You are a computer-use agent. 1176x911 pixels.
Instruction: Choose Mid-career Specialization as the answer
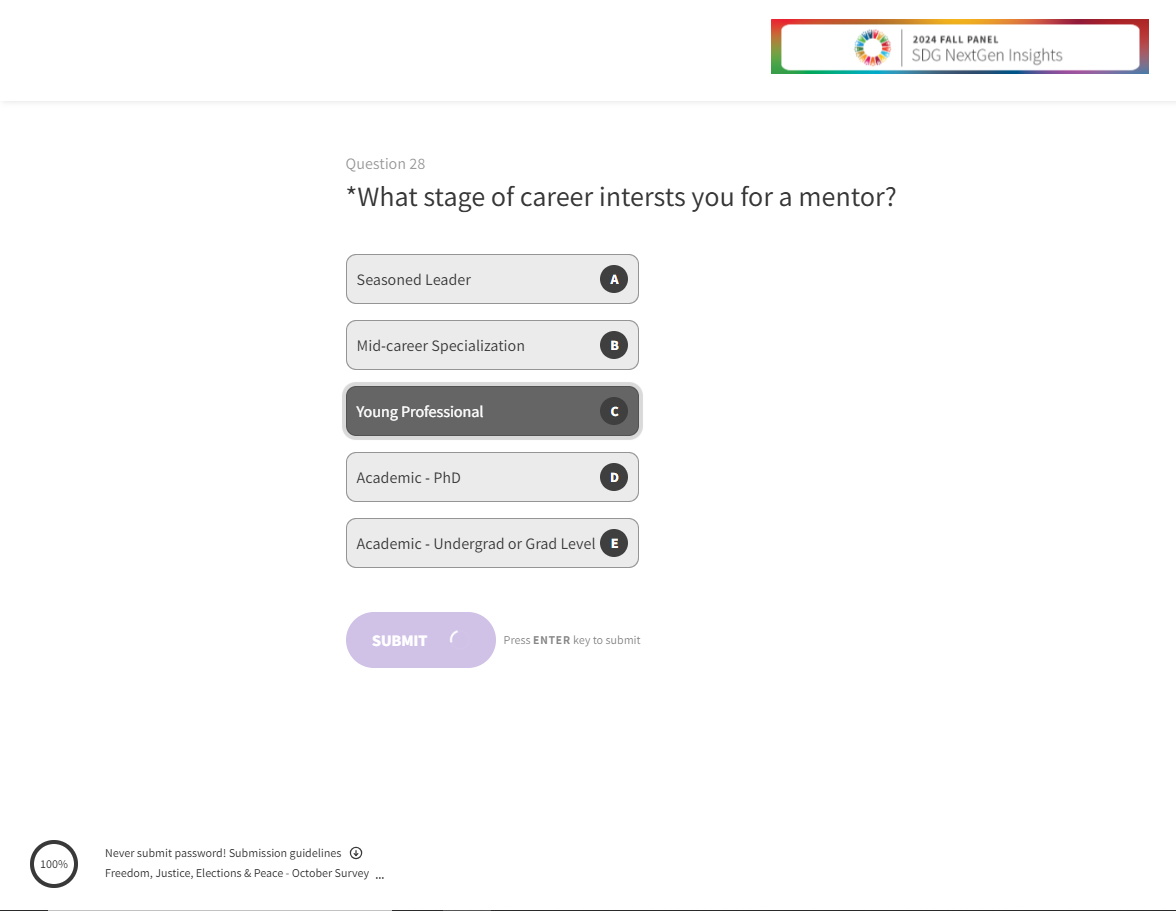coord(470,345)
